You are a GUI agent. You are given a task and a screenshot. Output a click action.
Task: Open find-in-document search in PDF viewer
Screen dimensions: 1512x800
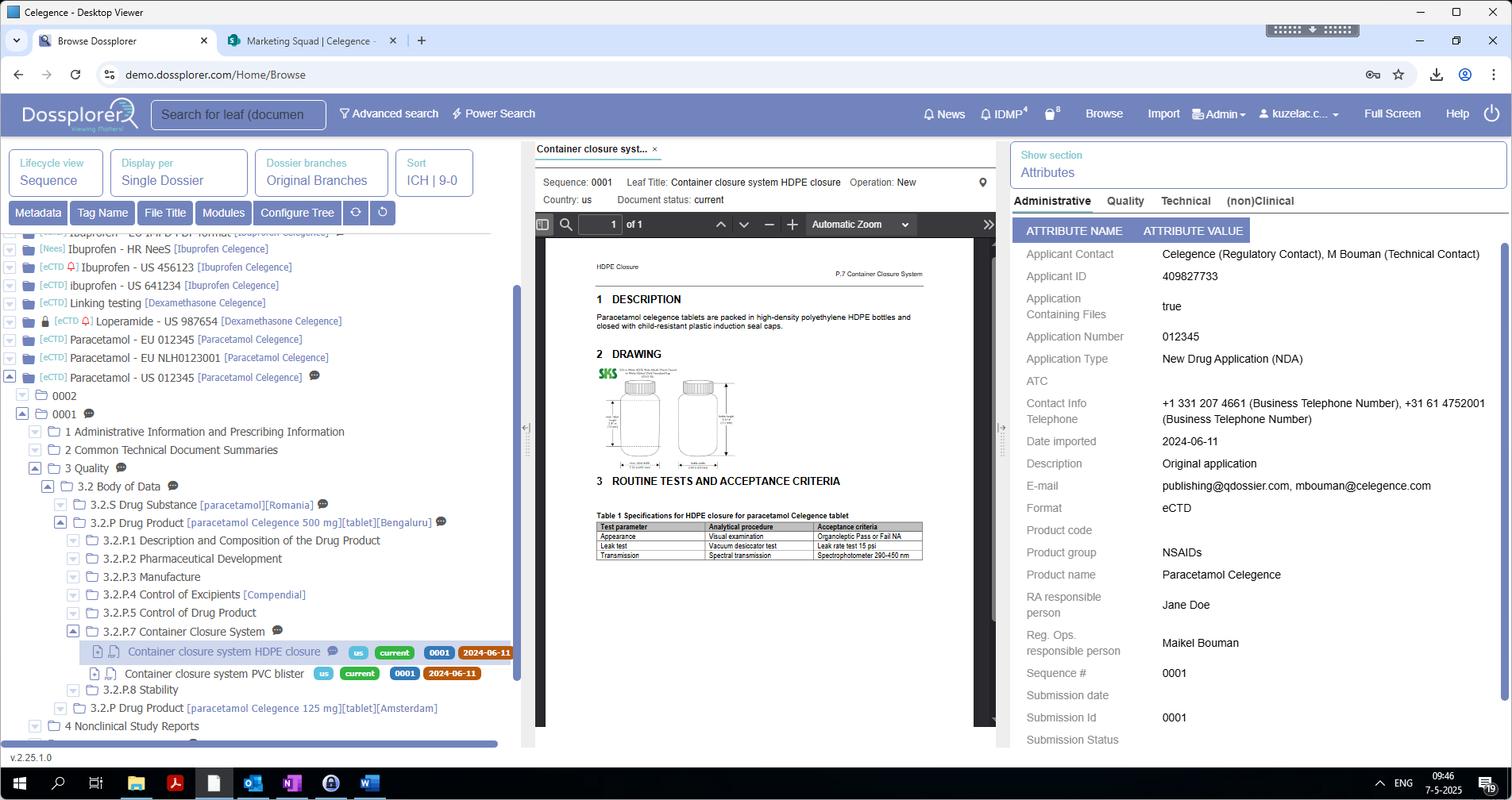tap(566, 225)
